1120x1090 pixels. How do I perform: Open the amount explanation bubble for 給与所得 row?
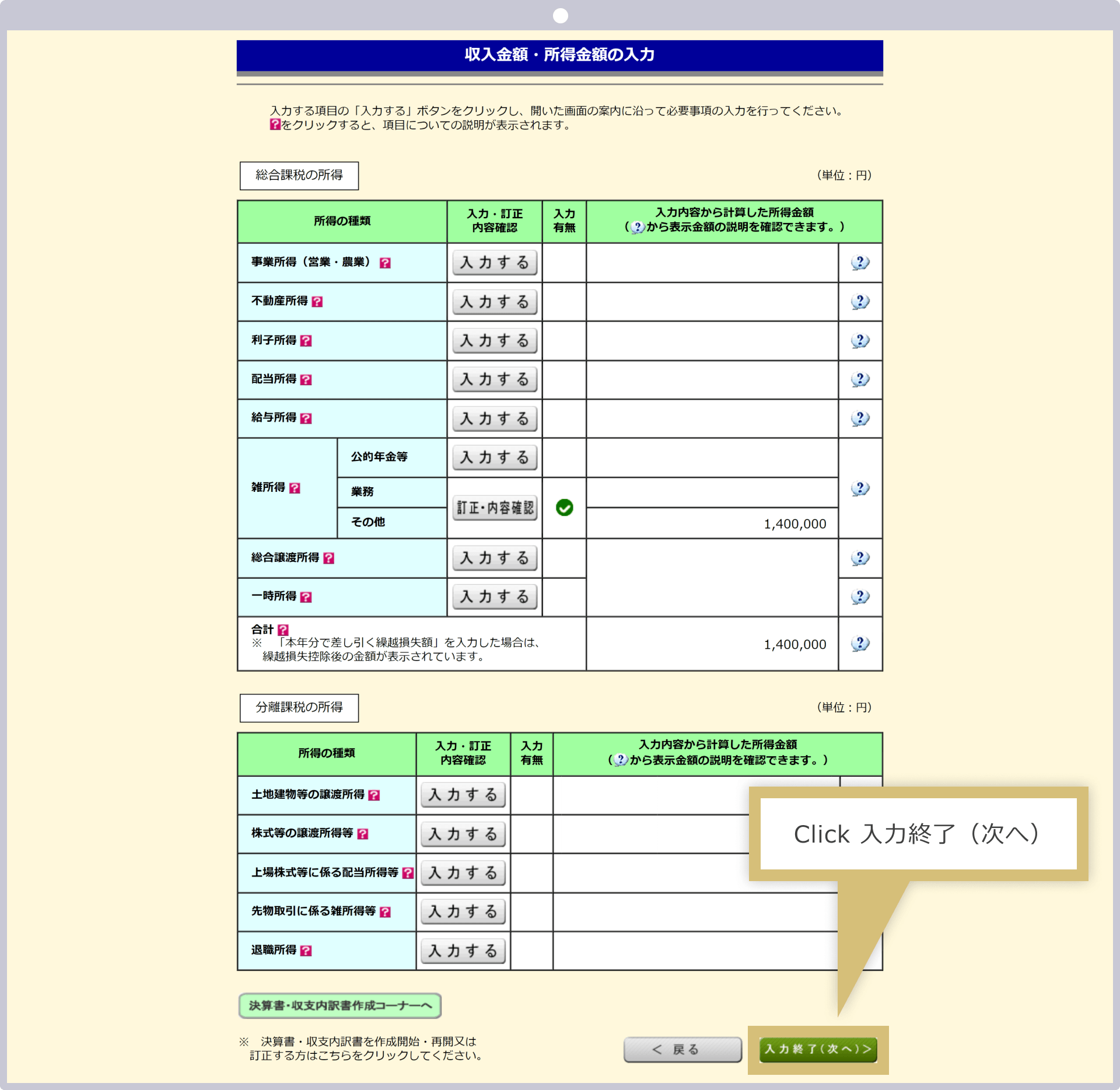point(860,418)
